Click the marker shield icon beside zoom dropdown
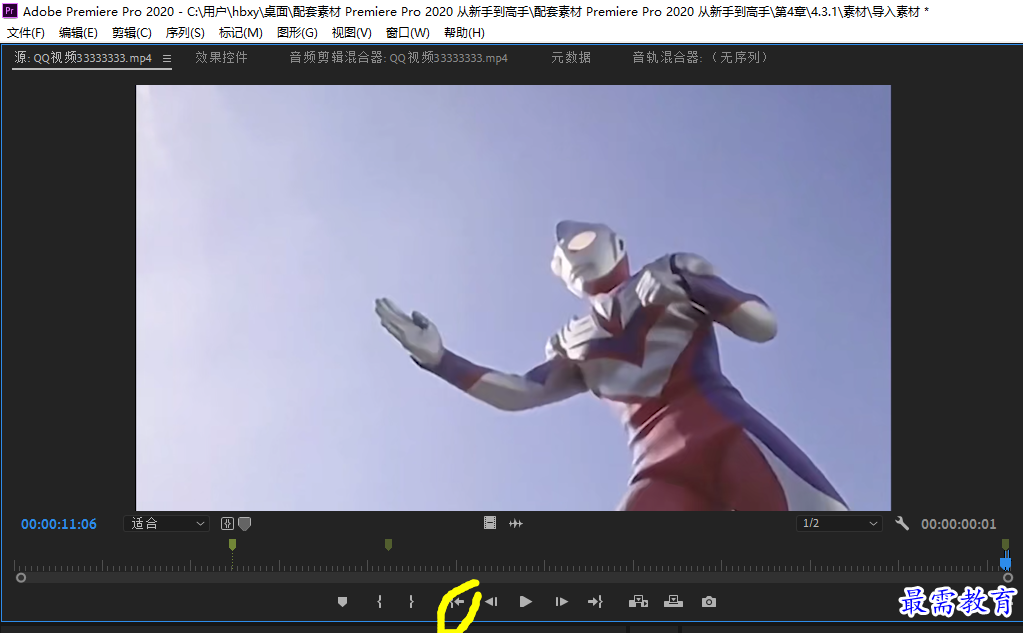1023x633 pixels. point(245,523)
